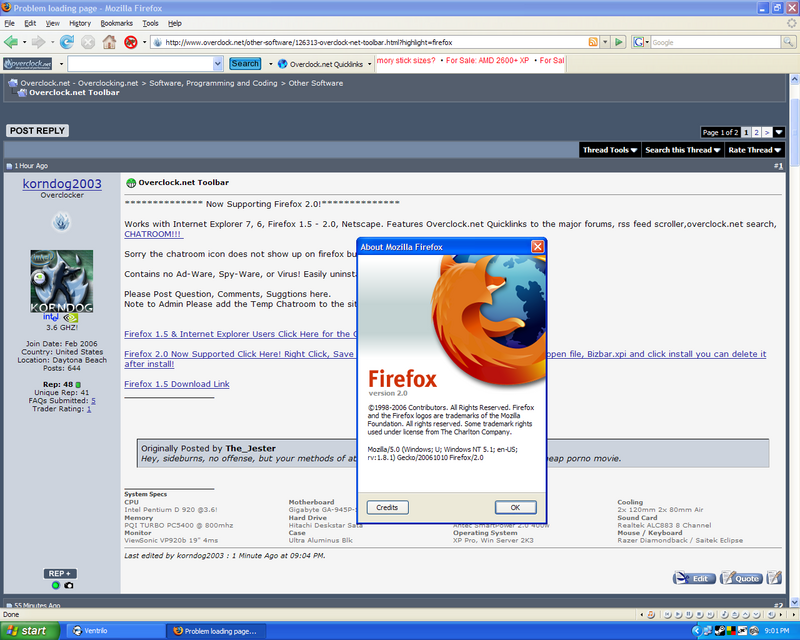Click the quick reply icon beside Quote
Viewport: 800px width, 640px height.
point(774,578)
